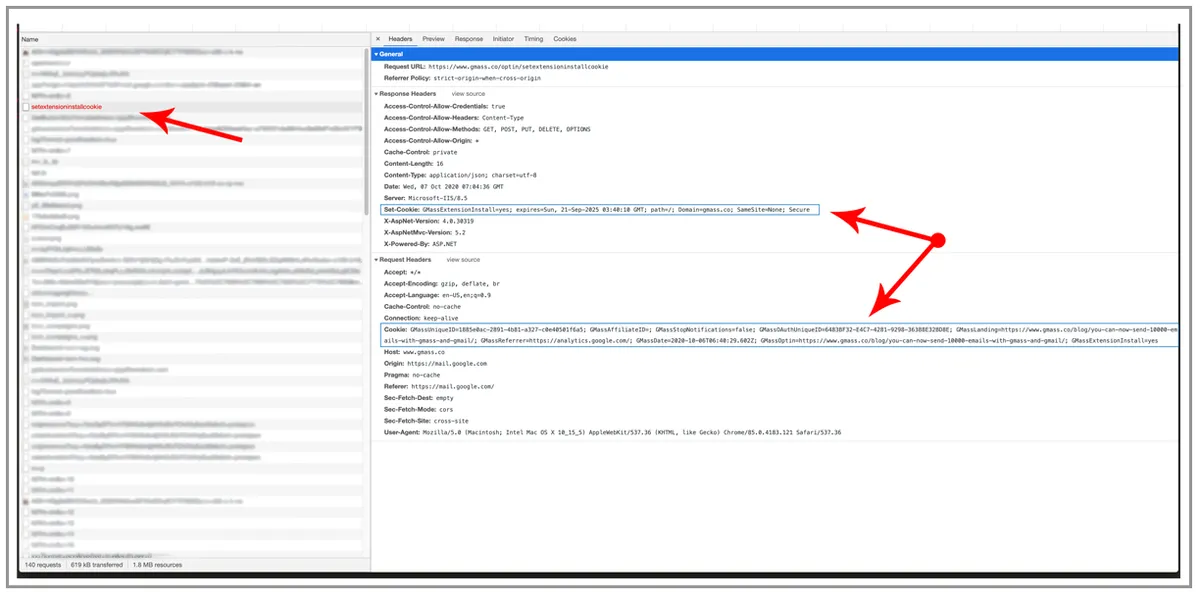Click the Content-Length: 16 row
Image resolution: width=1200 pixels, height=600 pixels.
point(414,164)
